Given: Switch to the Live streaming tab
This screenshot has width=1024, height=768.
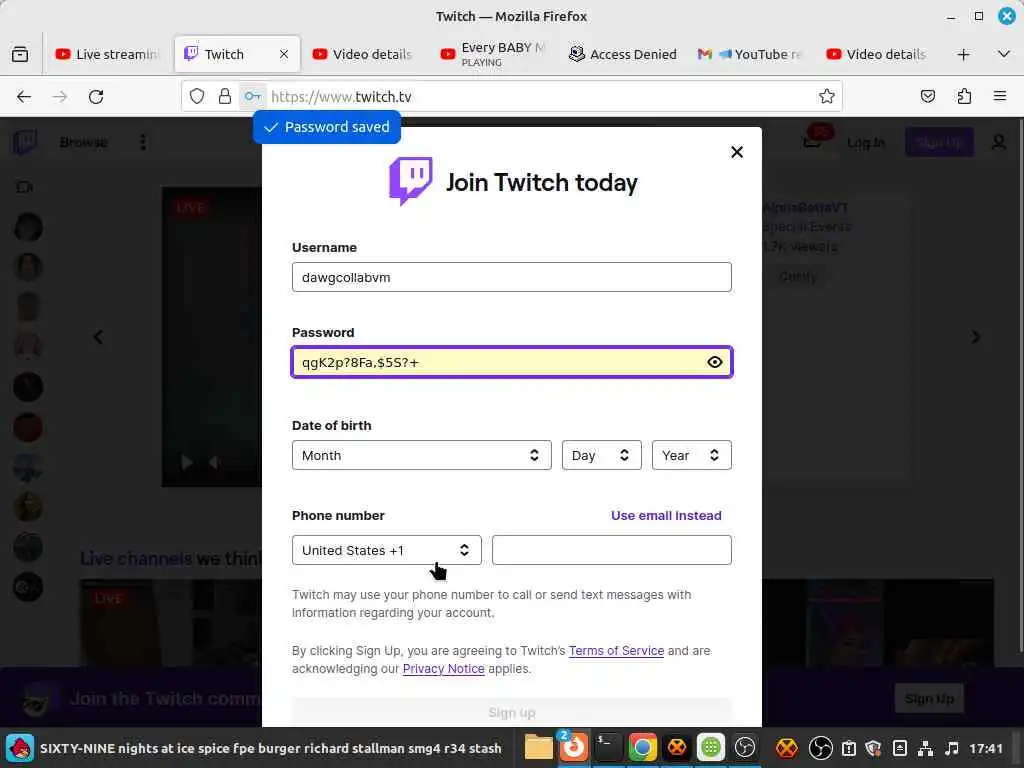Looking at the screenshot, I should coord(107,54).
